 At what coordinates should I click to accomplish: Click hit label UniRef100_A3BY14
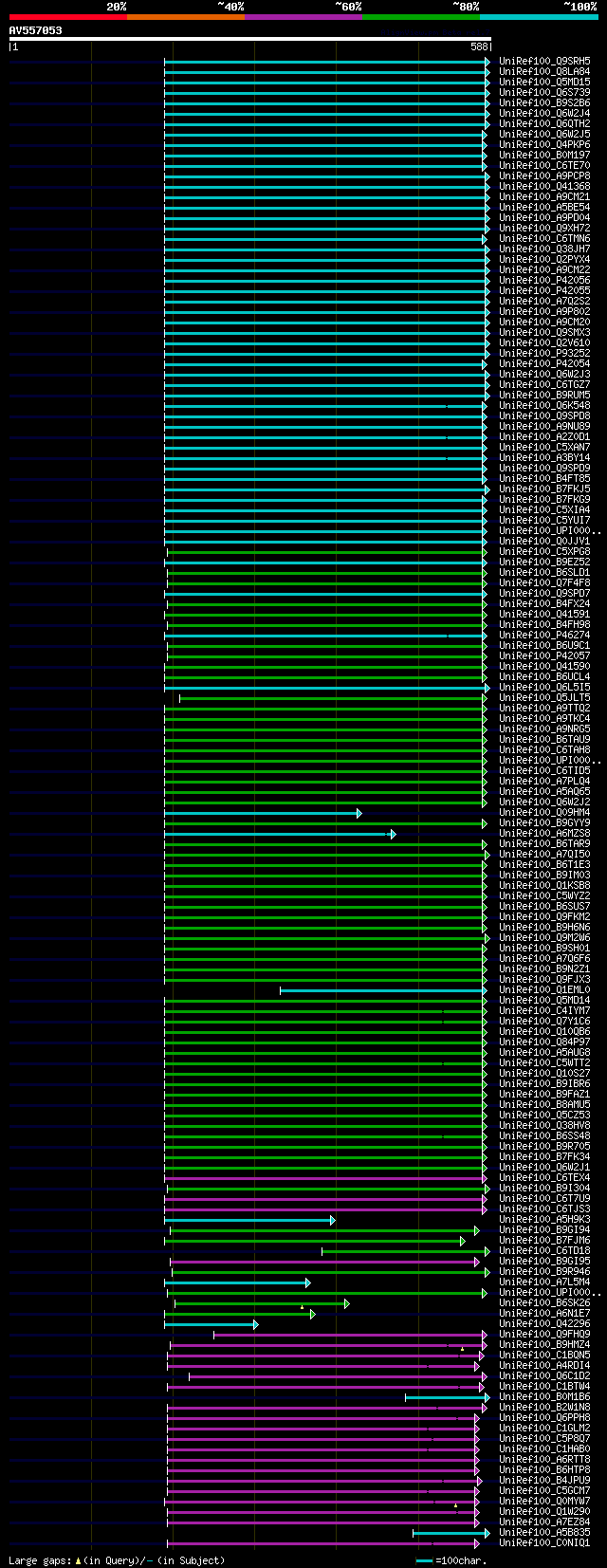click(544, 457)
